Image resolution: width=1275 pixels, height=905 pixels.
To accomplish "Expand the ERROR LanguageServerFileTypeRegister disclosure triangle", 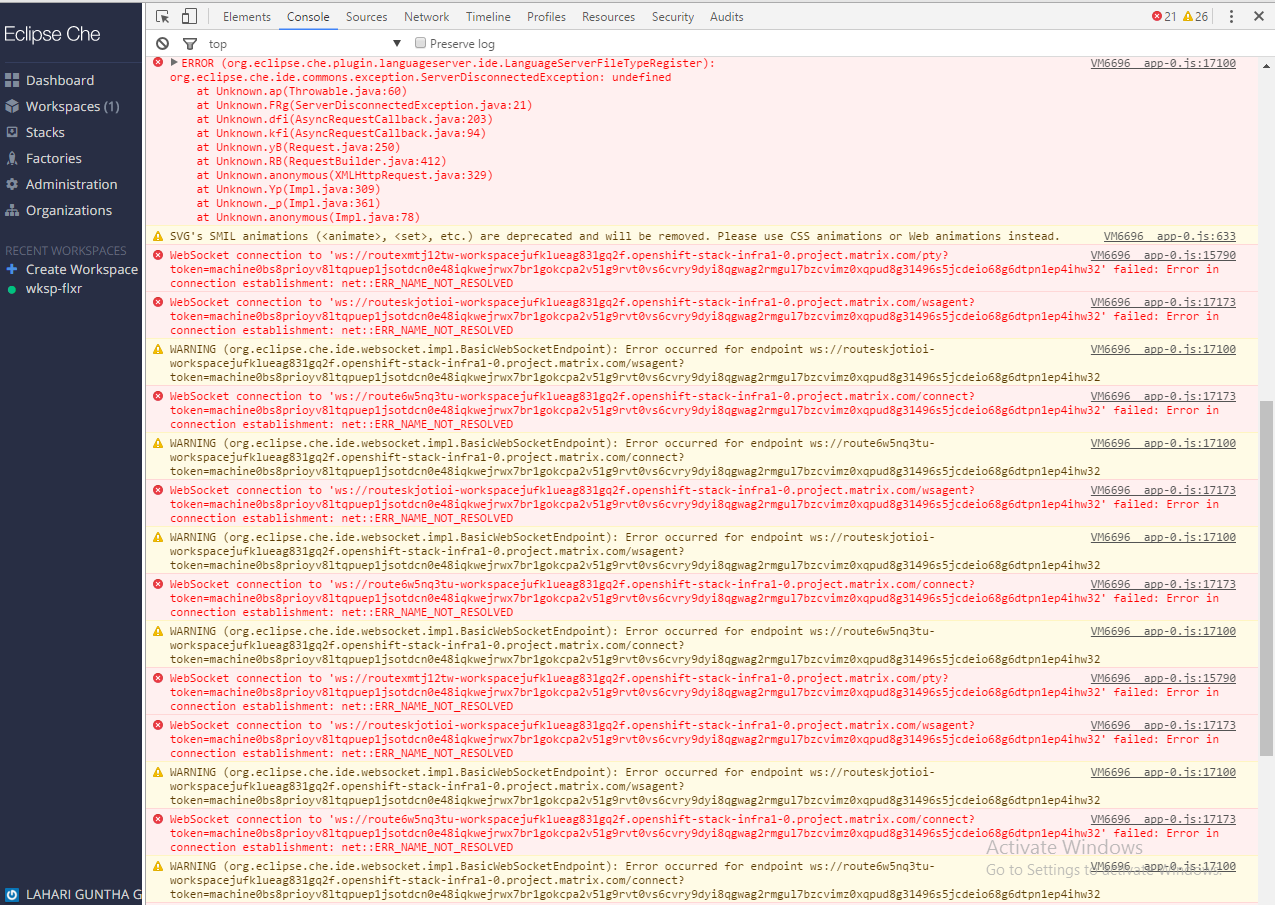I will (x=175, y=63).
